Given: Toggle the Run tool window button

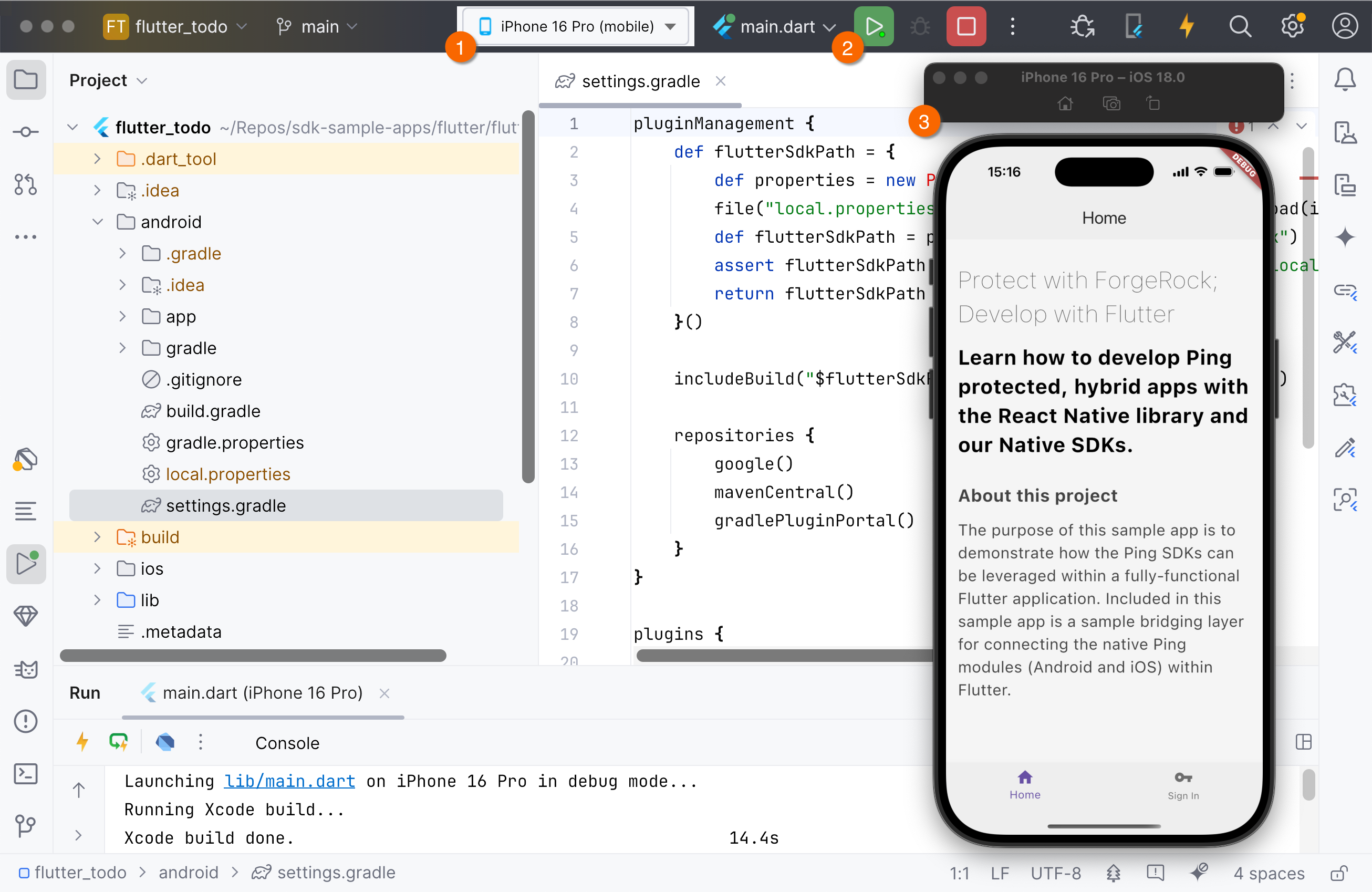Looking at the screenshot, I should click(x=25, y=563).
